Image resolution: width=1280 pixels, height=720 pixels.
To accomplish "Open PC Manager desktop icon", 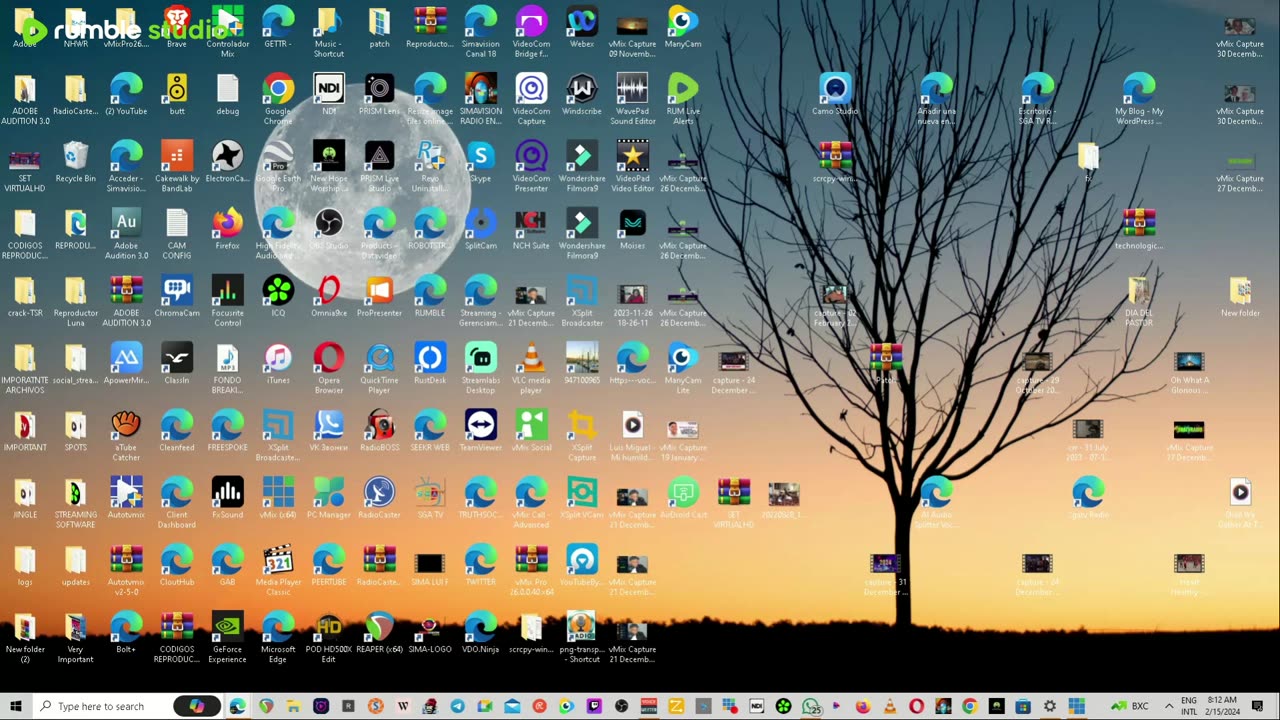I will 329,496.
